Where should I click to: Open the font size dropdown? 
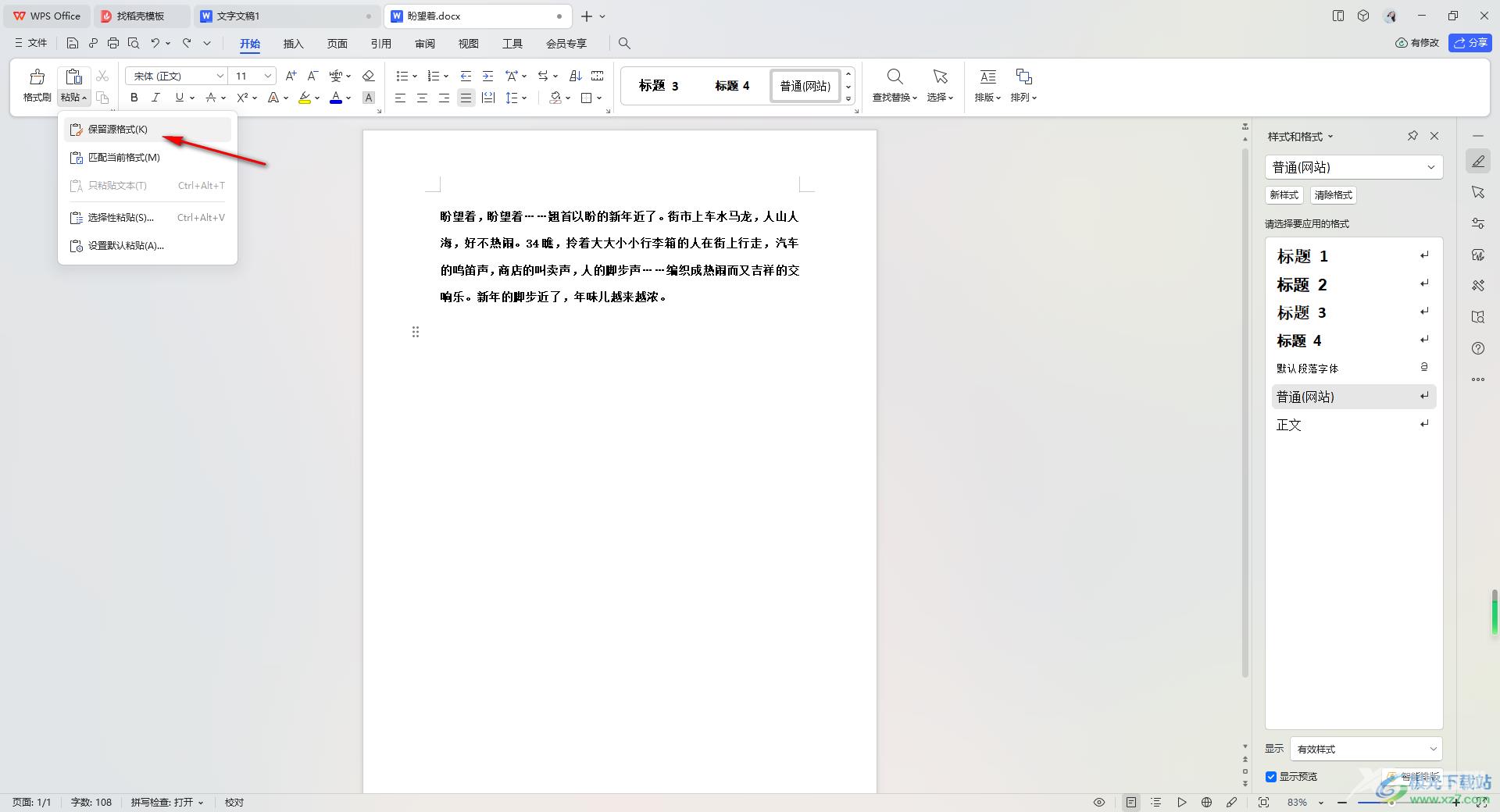point(268,76)
